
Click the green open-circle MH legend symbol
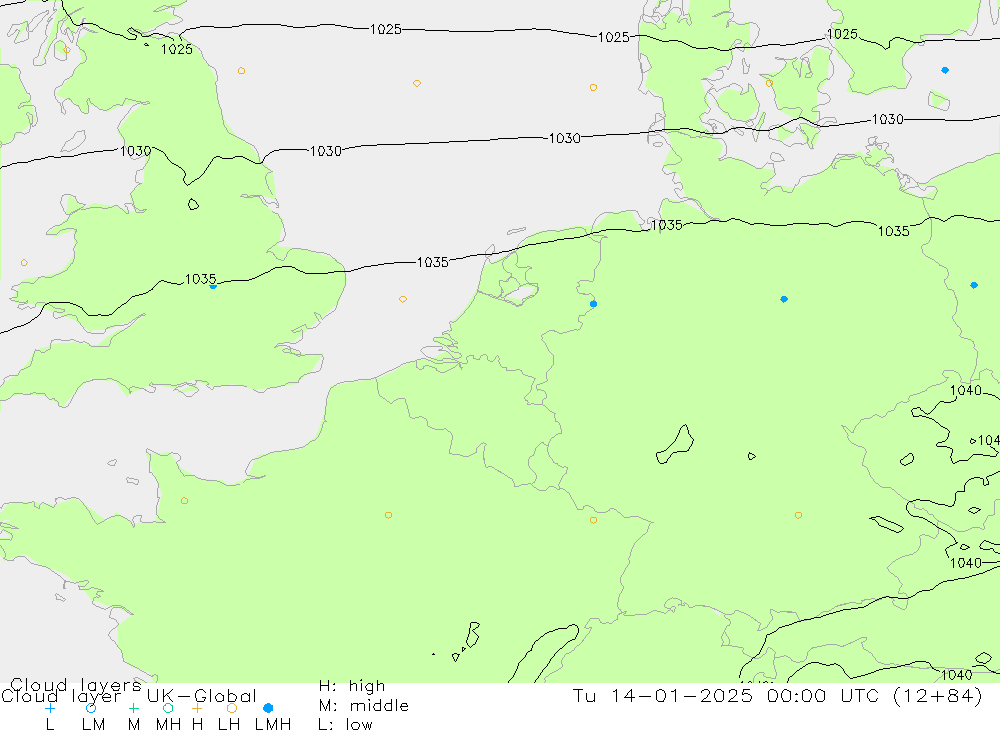click(x=168, y=708)
